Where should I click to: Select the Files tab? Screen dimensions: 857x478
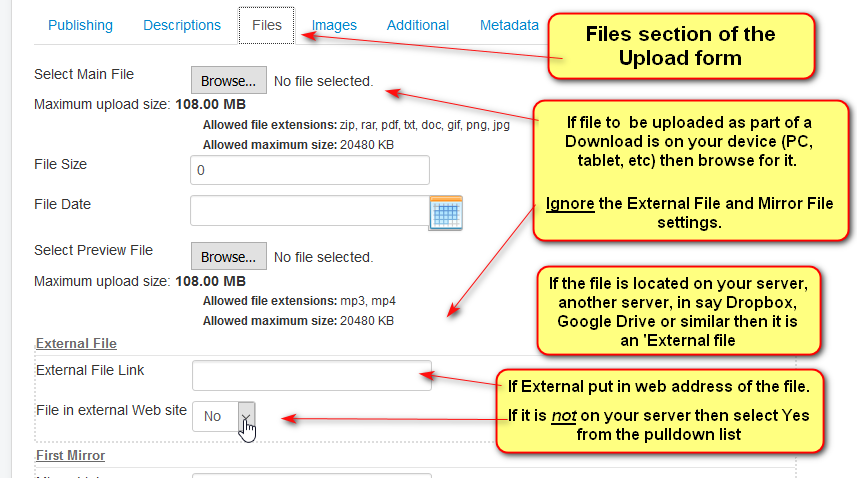tap(267, 25)
